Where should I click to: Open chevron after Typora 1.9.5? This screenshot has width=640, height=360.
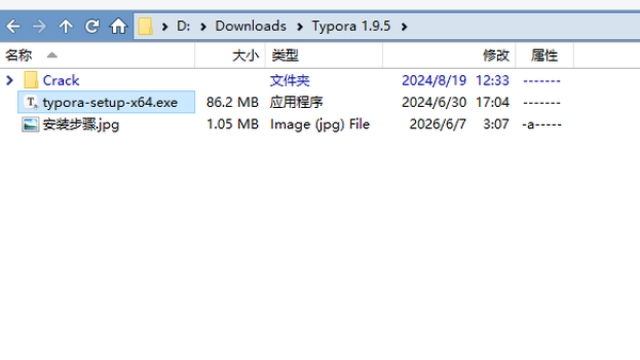[404, 27]
